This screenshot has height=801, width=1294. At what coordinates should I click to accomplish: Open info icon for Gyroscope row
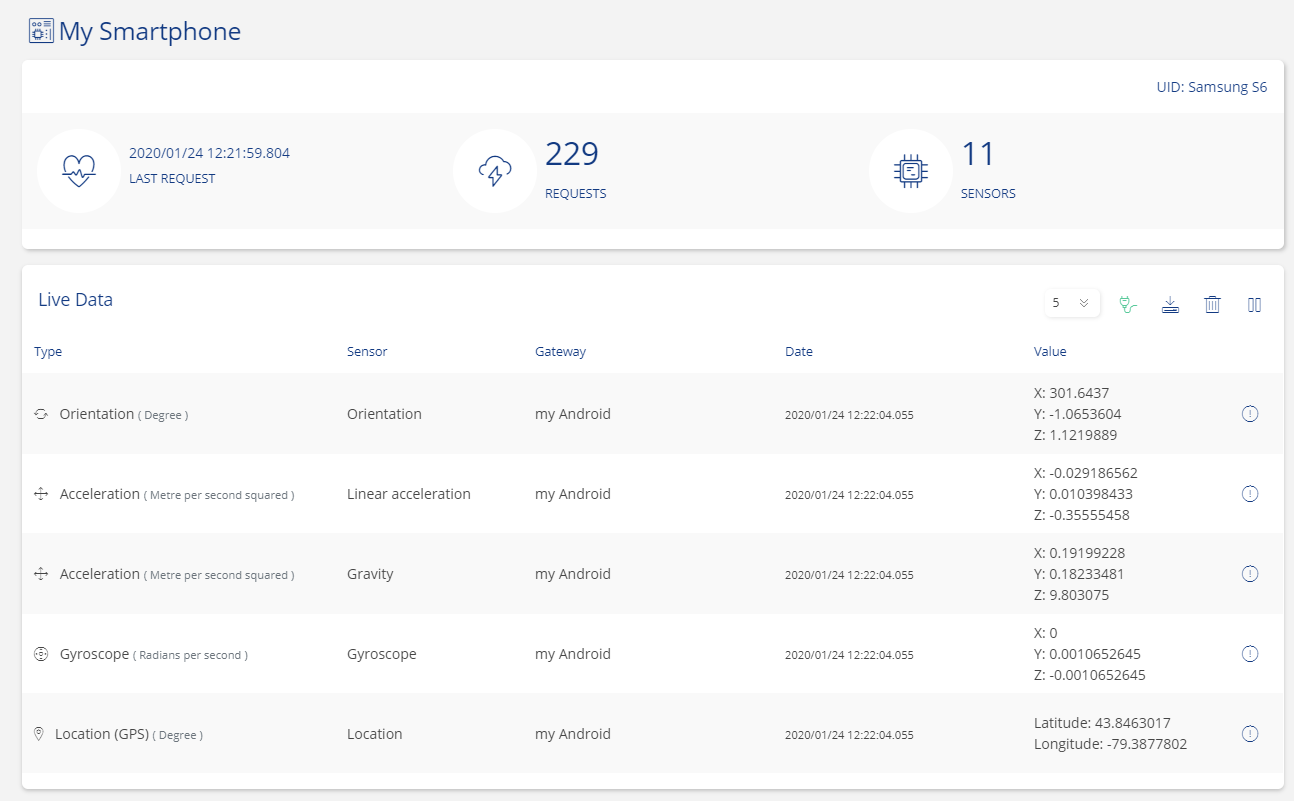[1249, 654]
